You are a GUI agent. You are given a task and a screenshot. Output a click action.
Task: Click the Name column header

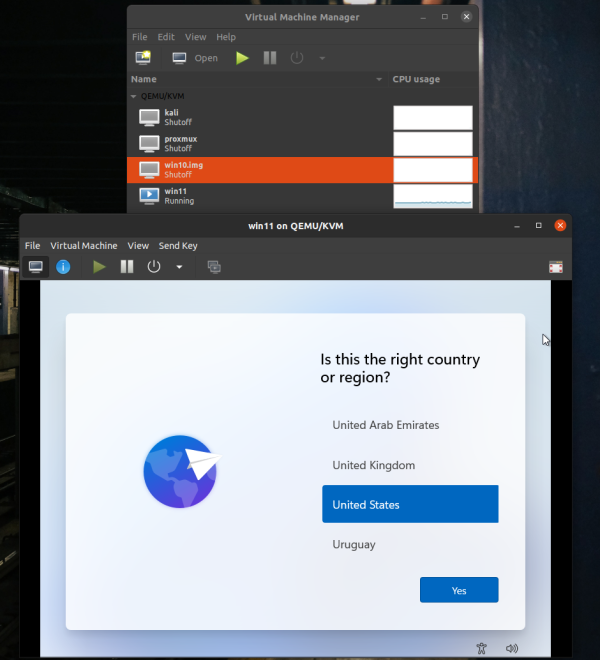tap(257, 79)
